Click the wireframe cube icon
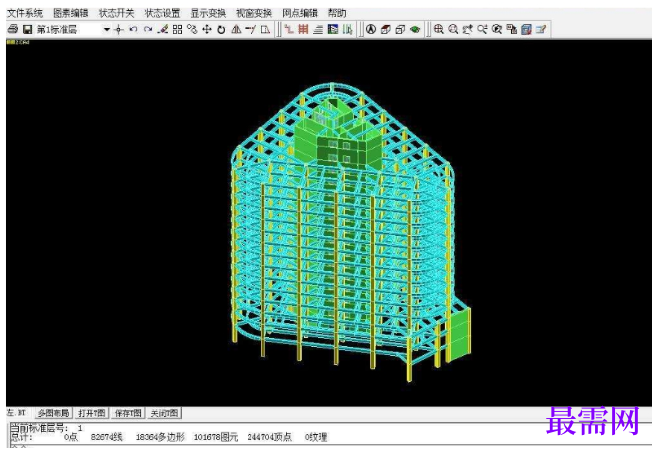Viewport: 658px width, 452px height. click(x=400, y=29)
